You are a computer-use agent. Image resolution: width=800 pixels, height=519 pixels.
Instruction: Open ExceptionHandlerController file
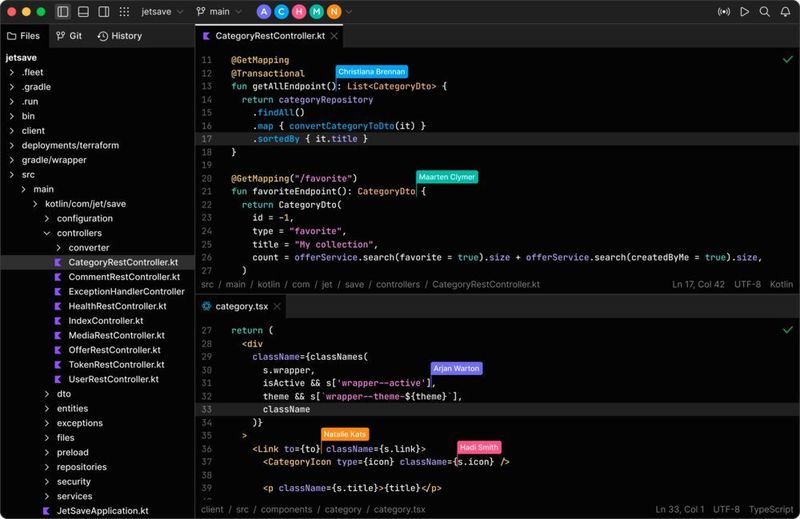(127, 291)
